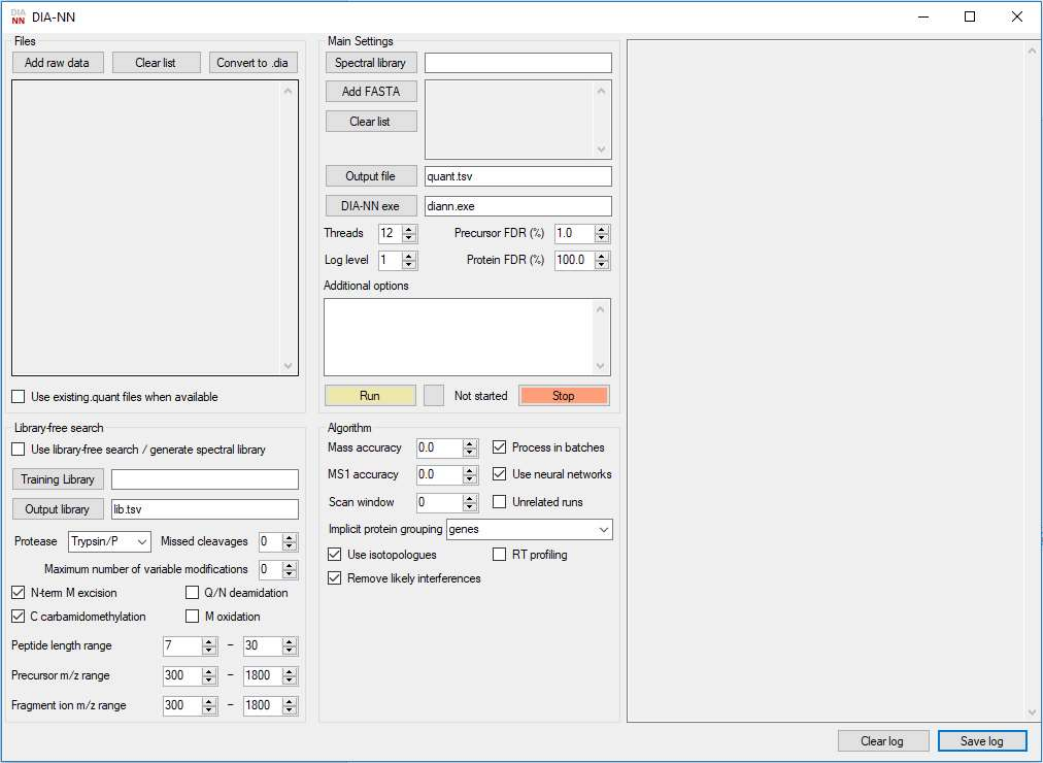Click the FASTA list scrollbar
Viewport: 1043px width, 763px height.
click(x=602, y=120)
